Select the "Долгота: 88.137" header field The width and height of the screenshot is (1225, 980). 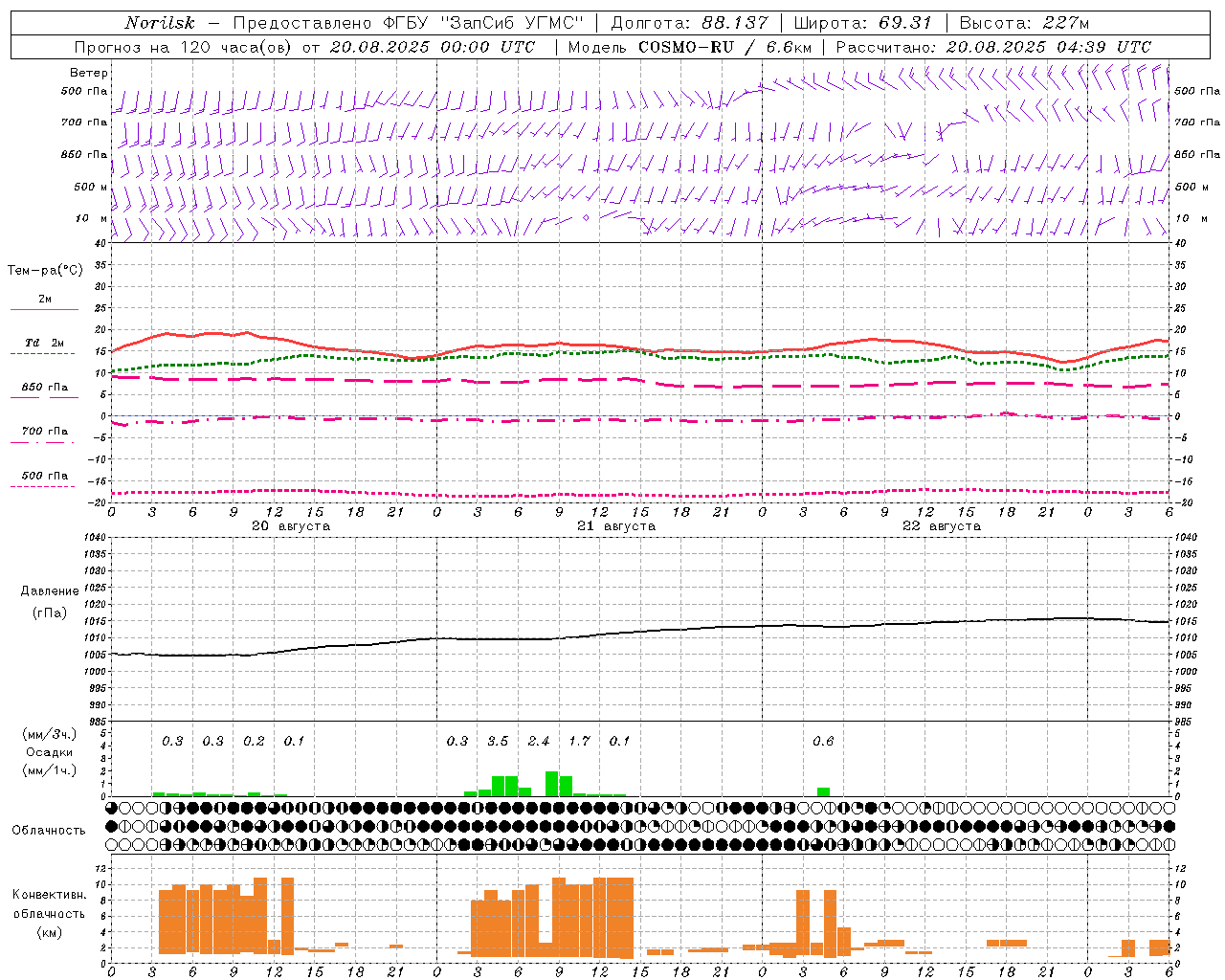pos(689,23)
